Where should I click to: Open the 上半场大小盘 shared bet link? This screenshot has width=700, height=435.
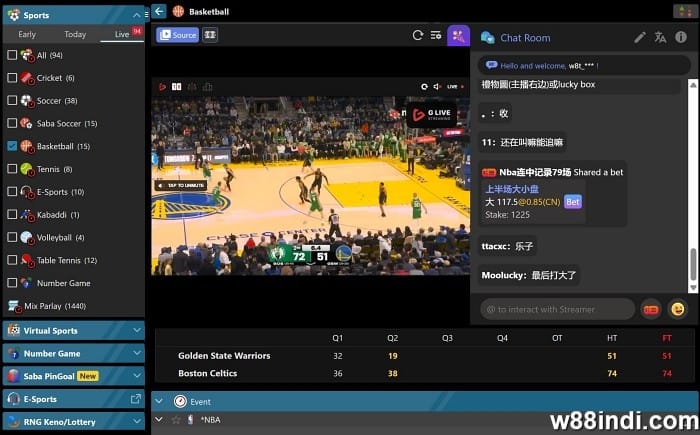(512, 189)
